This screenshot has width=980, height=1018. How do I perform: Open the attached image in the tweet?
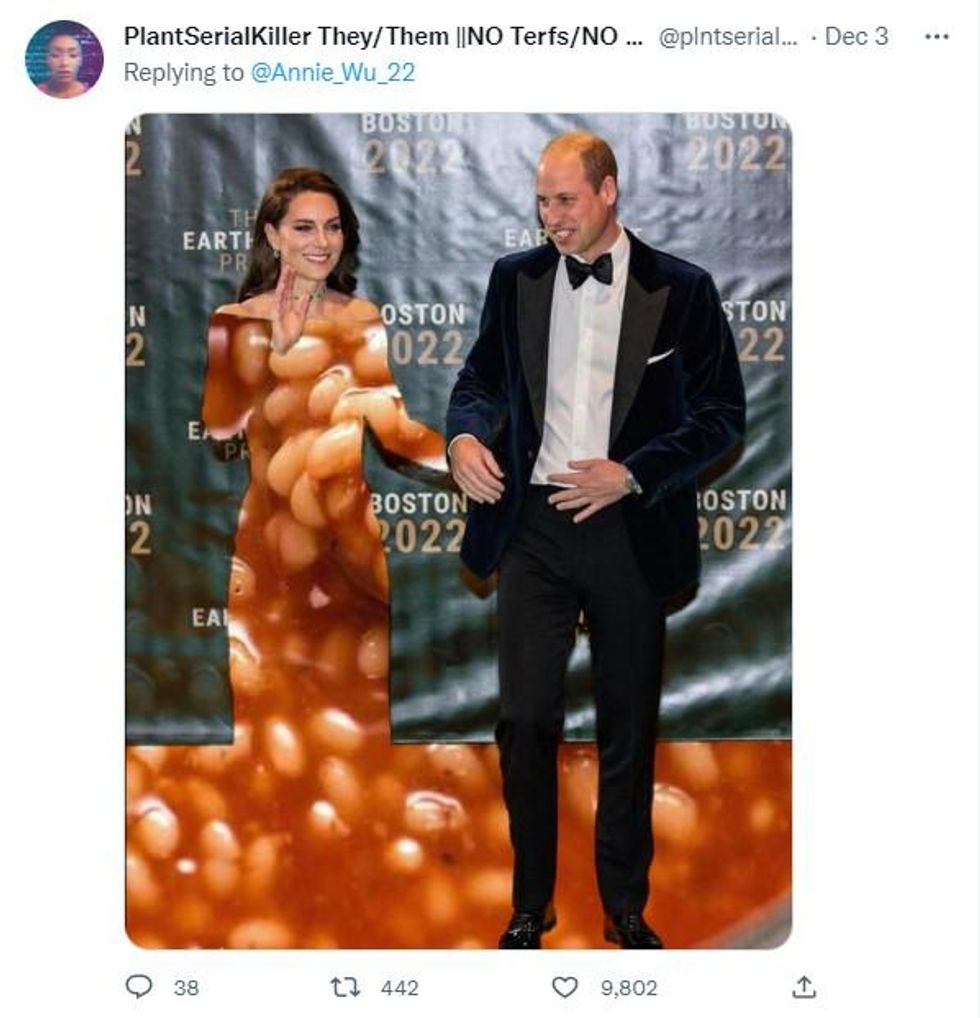pyautogui.click(x=458, y=530)
